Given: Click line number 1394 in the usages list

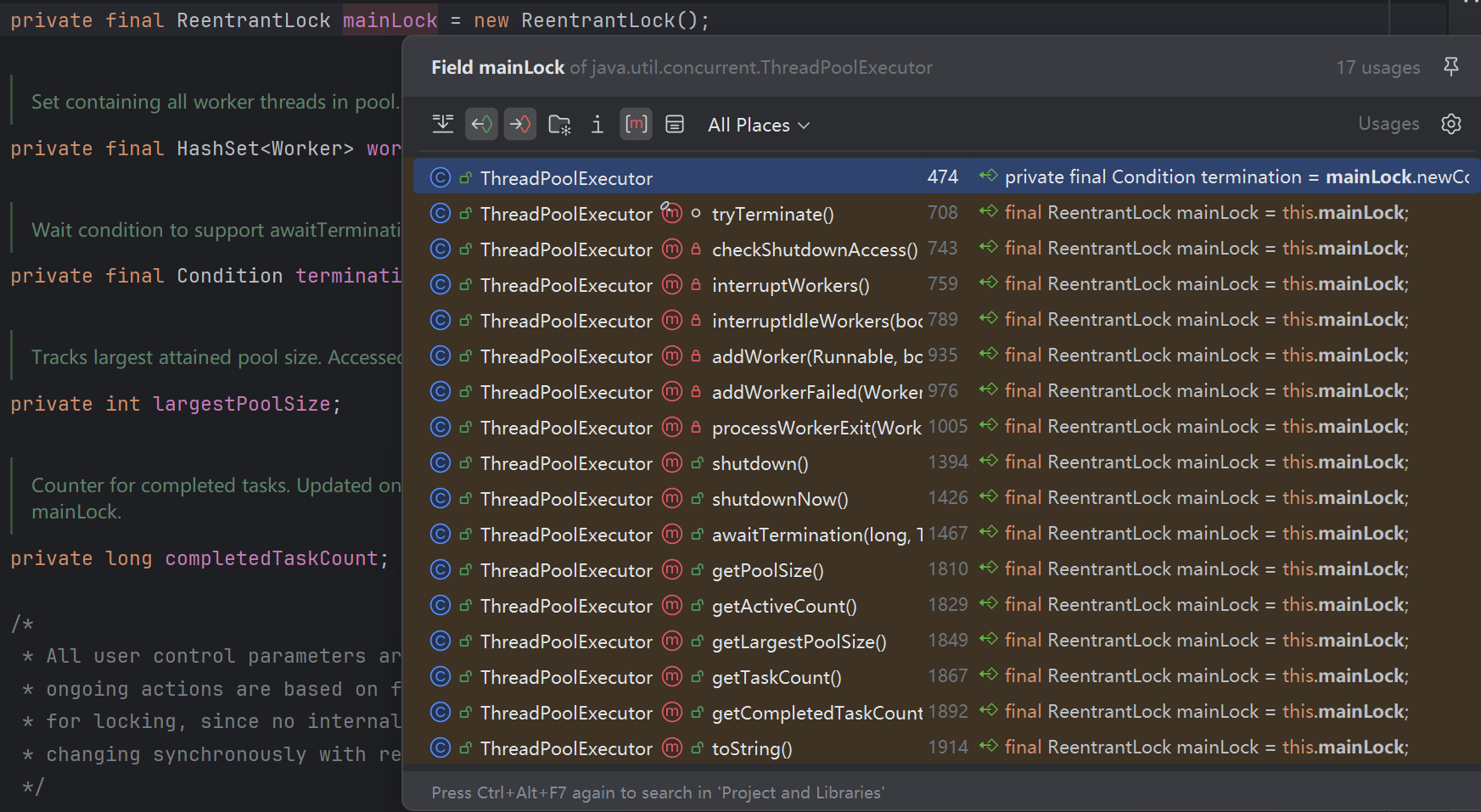Looking at the screenshot, I should point(948,462).
